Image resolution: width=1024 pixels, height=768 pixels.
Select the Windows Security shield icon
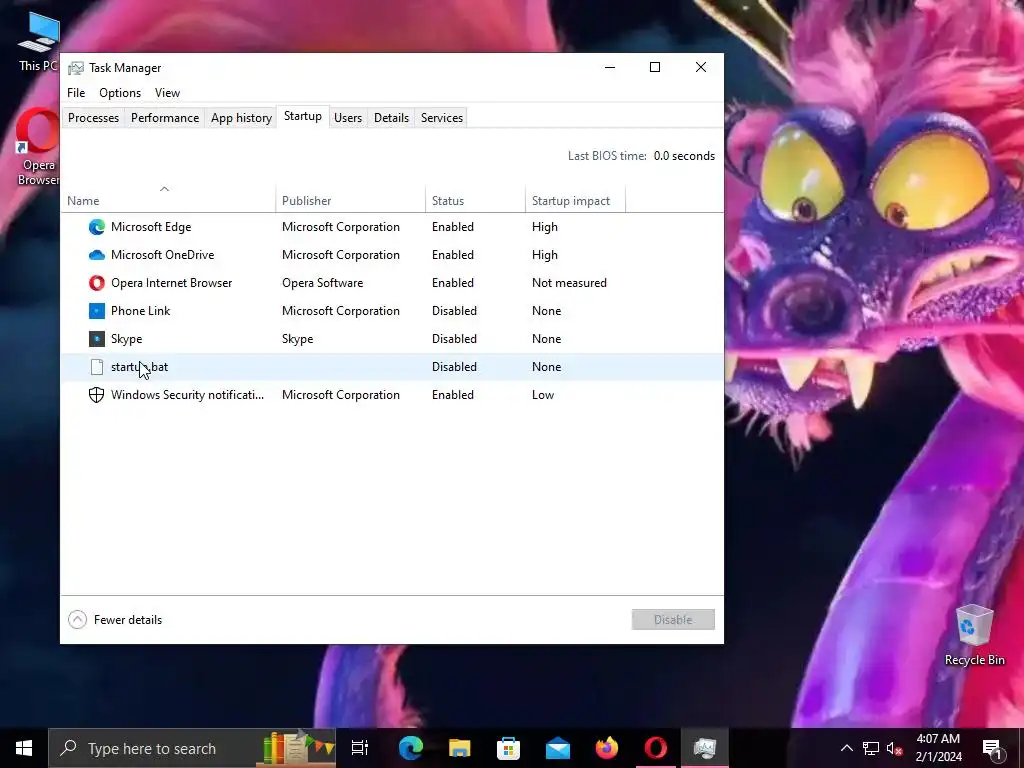tap(97, 395)
